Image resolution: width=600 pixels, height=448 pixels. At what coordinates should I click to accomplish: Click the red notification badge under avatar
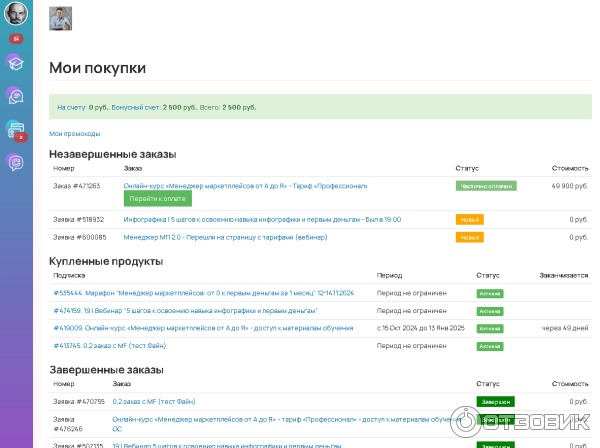(15, 38)
